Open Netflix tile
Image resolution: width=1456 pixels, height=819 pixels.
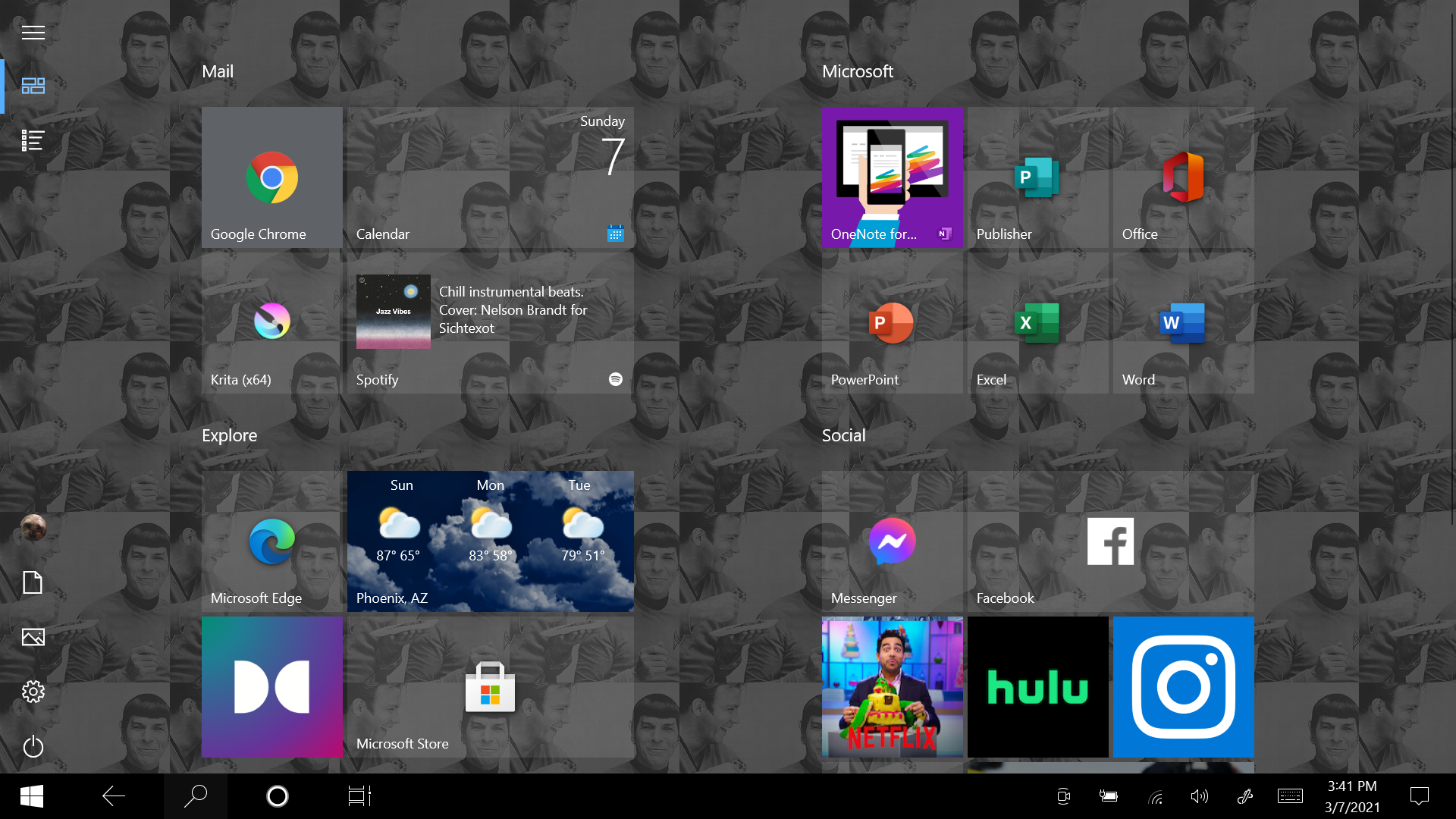click(x=893, y=687)
